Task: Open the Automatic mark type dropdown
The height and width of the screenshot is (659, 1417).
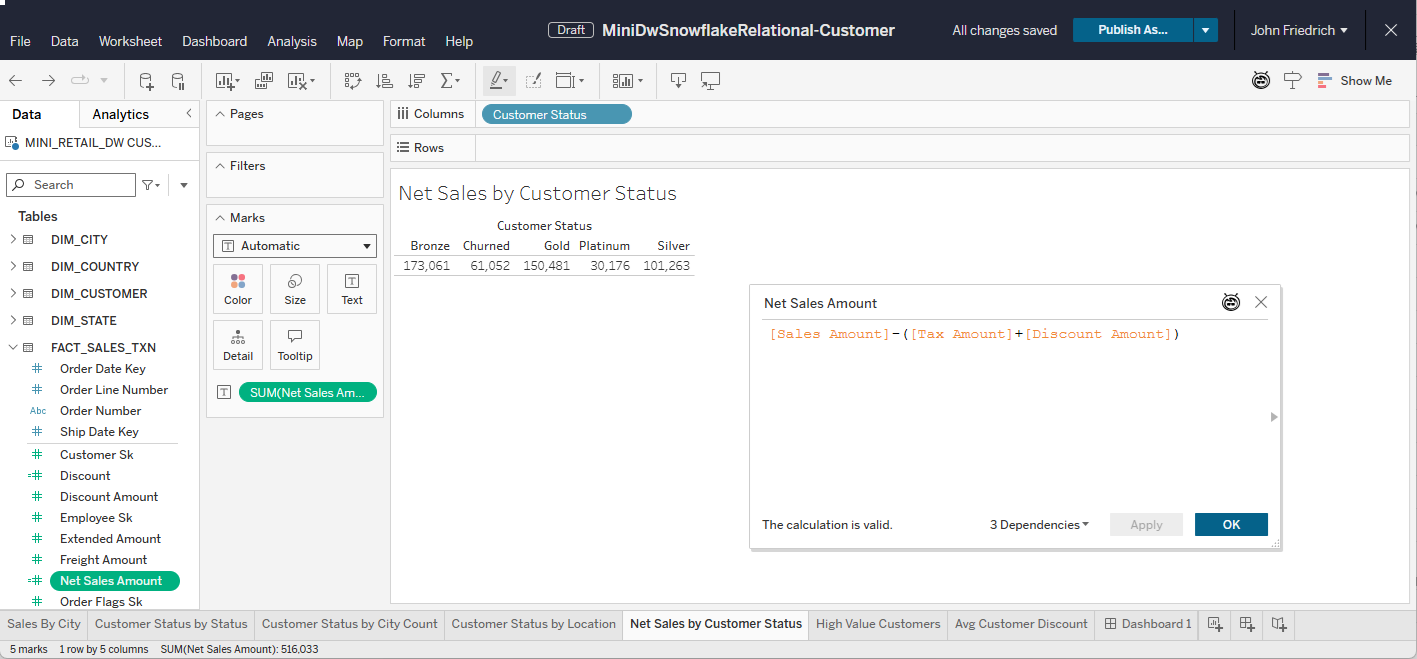Action: coord(294,246)
